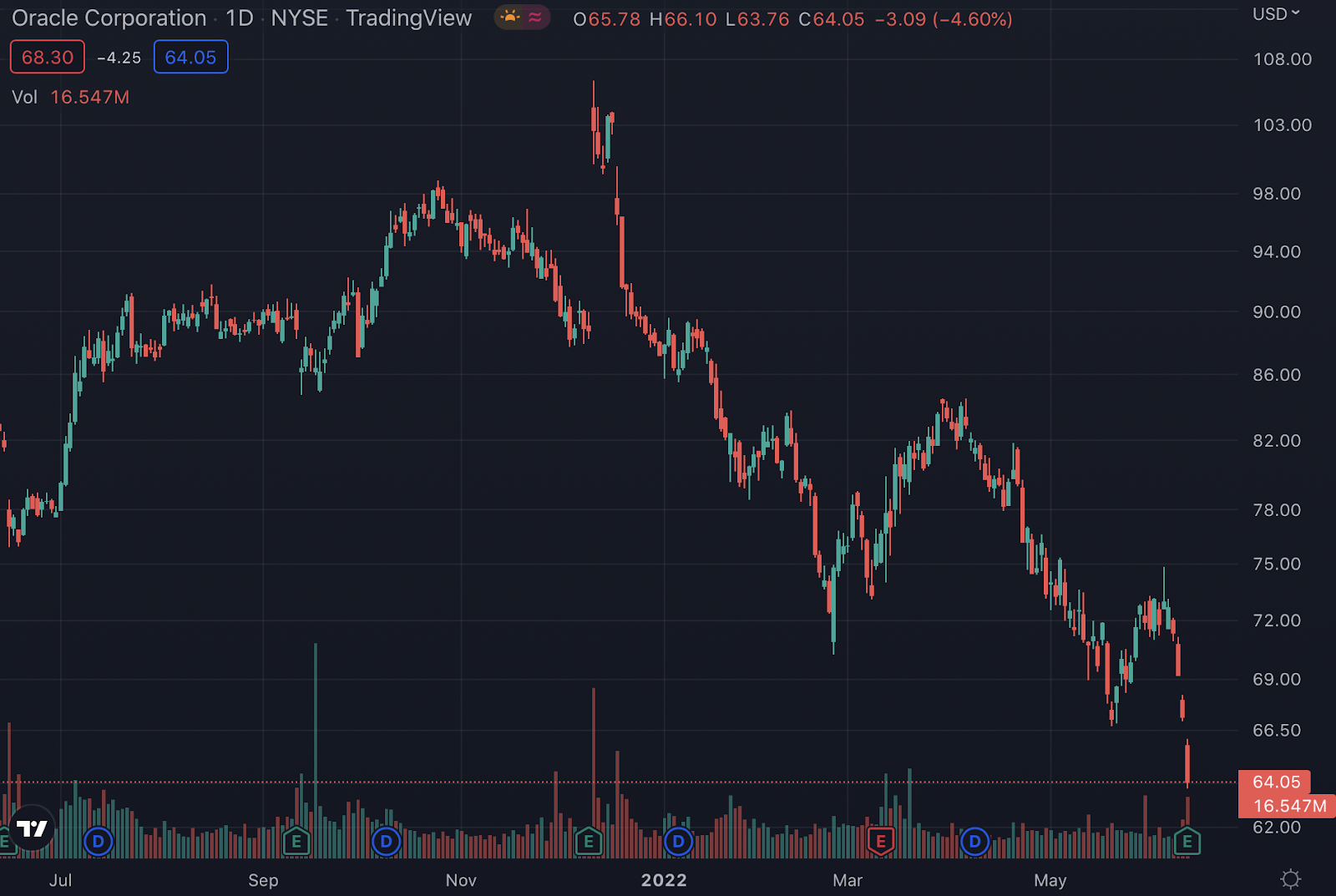1336x896 pixels.
Task: Click the pink wavy approximate-data icon
Action: (x=535, y=18)
